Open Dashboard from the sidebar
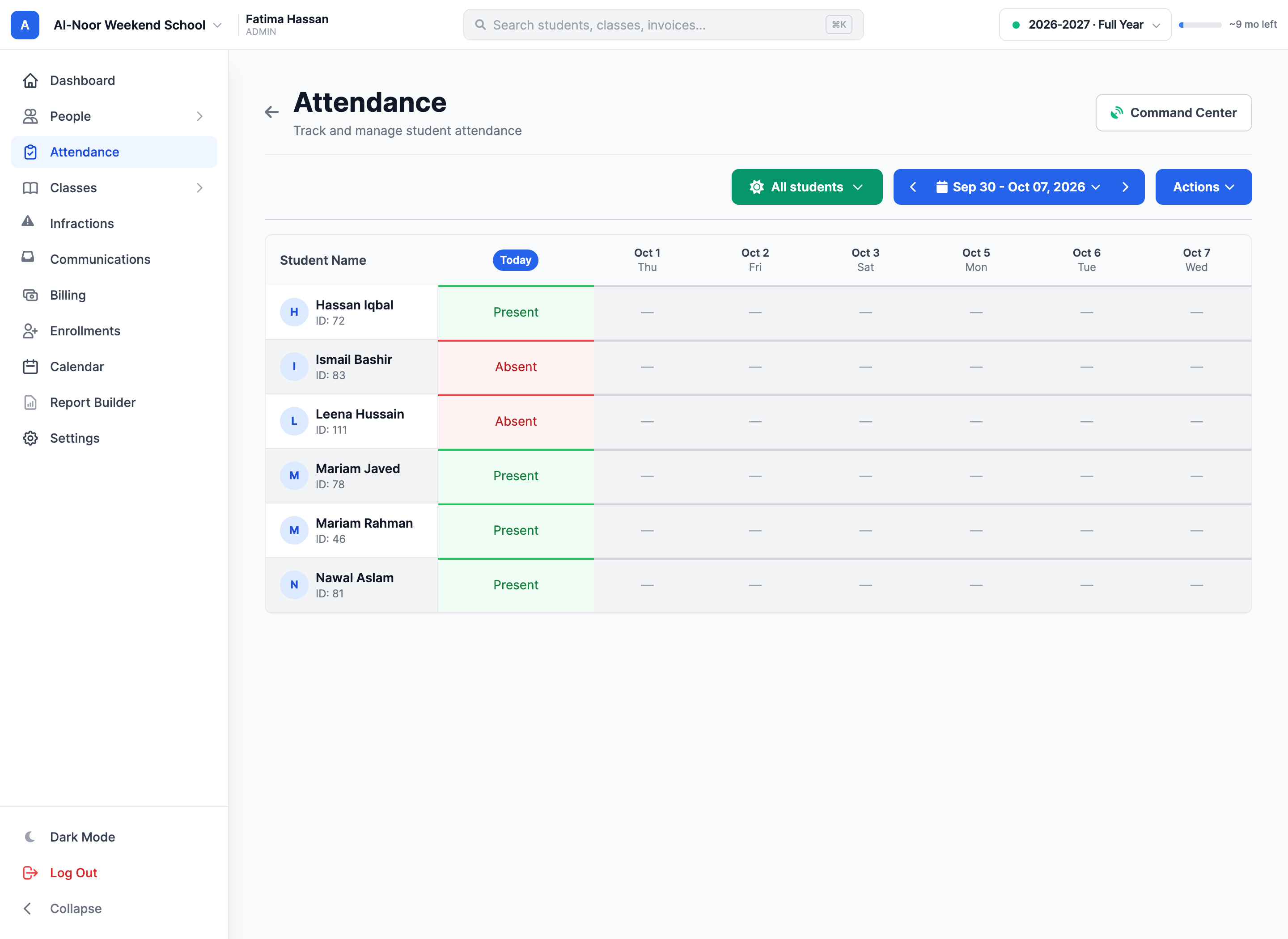The height and width of the screenshot is (939, 1288). pyautogui.click(x=114, y=81)
